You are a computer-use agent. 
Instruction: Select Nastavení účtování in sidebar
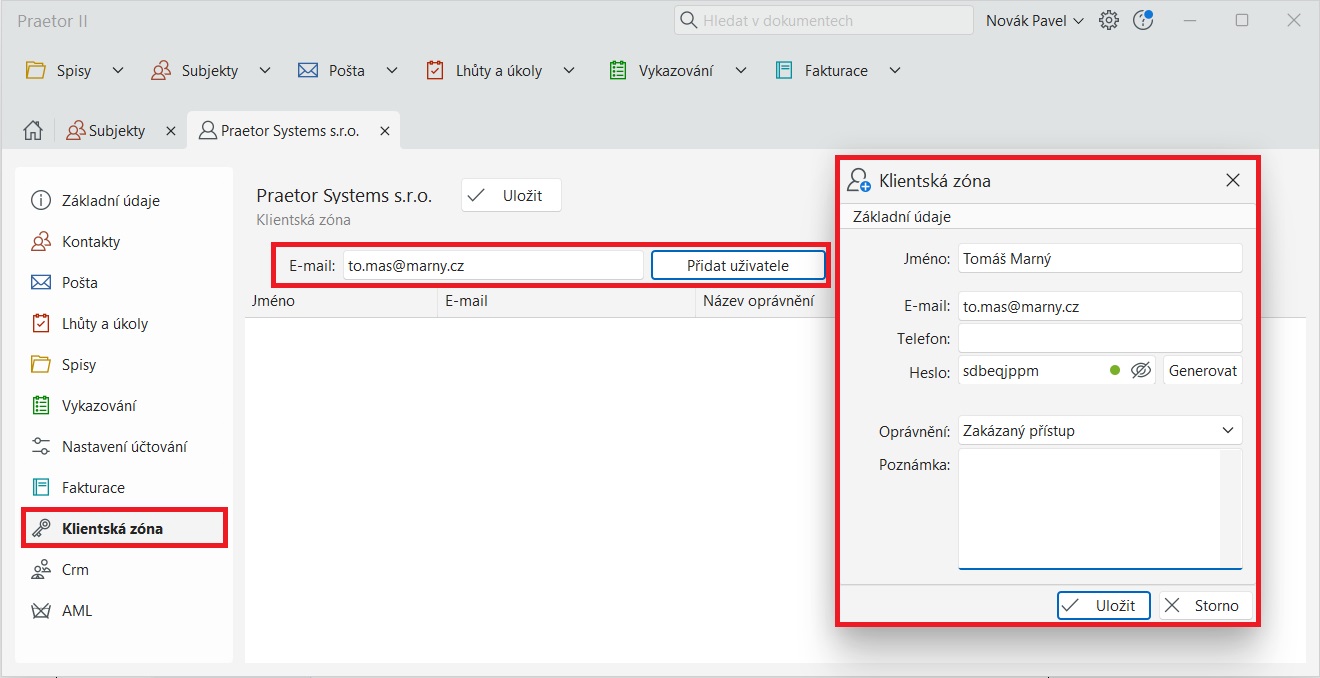coord(124,447)
